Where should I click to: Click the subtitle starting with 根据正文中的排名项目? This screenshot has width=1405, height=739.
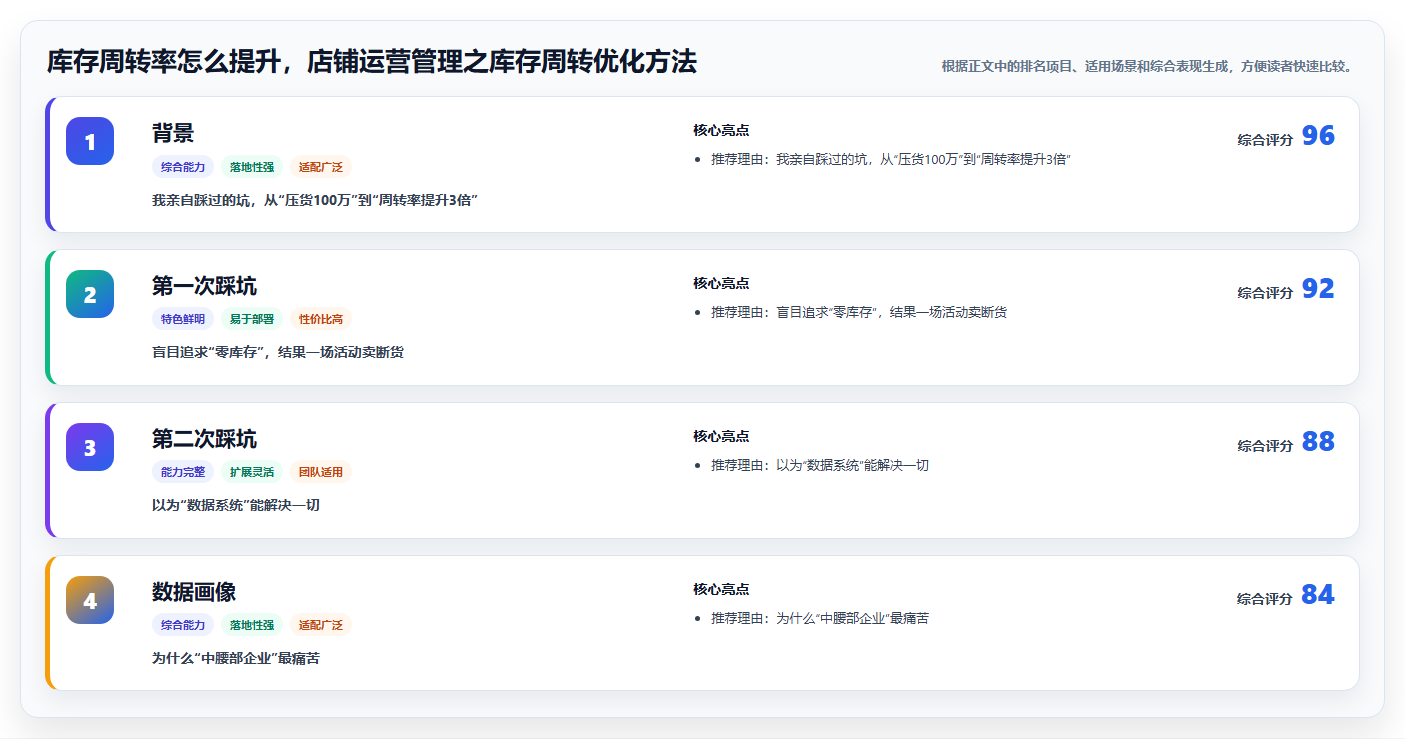tap(1148, 66)
